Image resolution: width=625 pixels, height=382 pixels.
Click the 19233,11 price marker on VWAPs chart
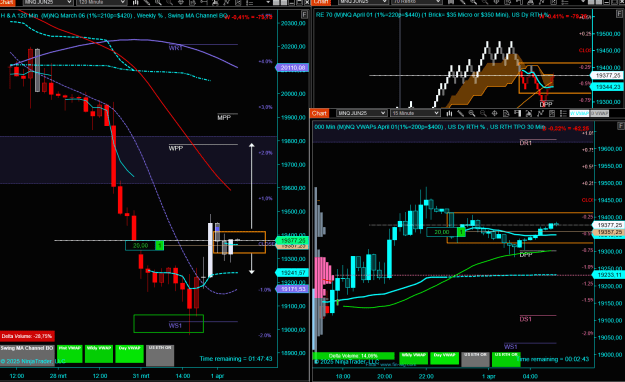click(x=609, y=275)
